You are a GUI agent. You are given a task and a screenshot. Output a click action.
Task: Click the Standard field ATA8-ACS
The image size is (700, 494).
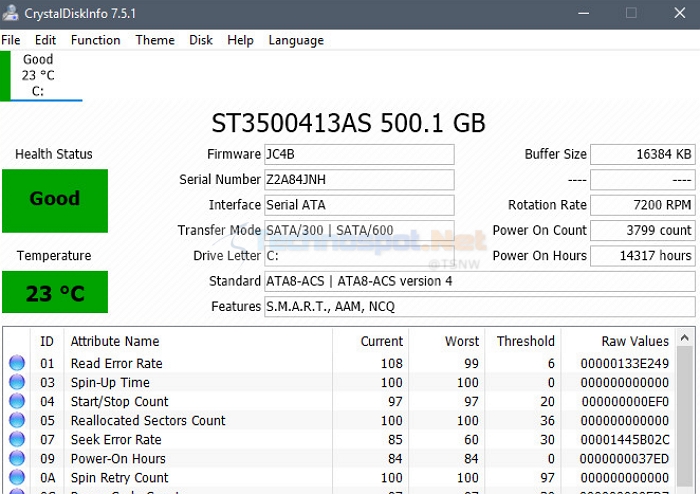point(480,281)
